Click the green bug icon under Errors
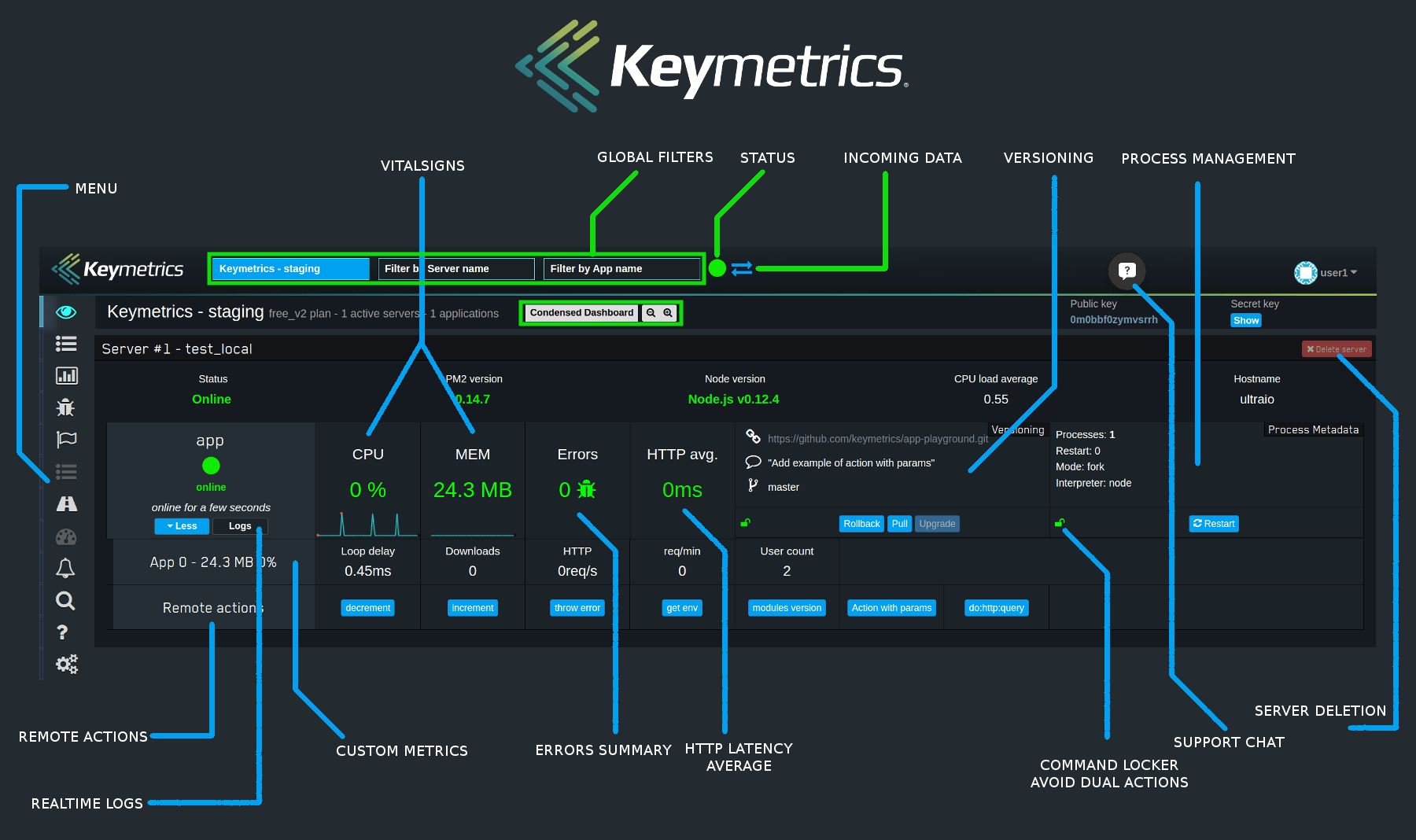This screenshot has width=1416, height=840. 587,490
